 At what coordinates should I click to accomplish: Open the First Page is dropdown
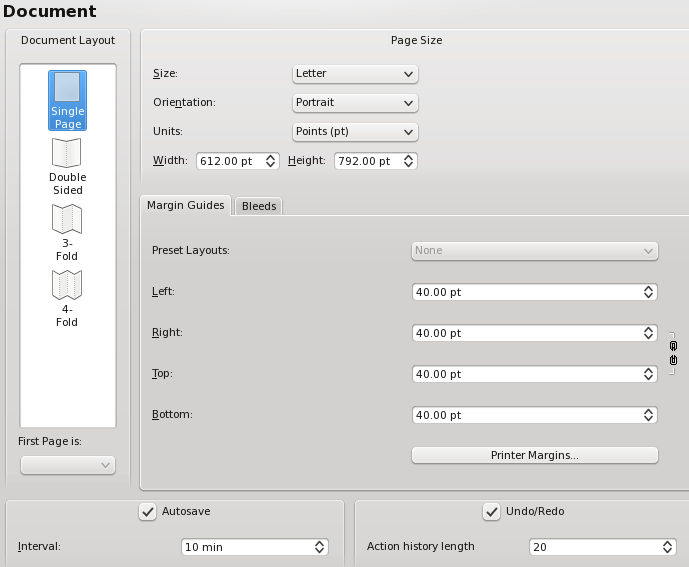[68, 465]
